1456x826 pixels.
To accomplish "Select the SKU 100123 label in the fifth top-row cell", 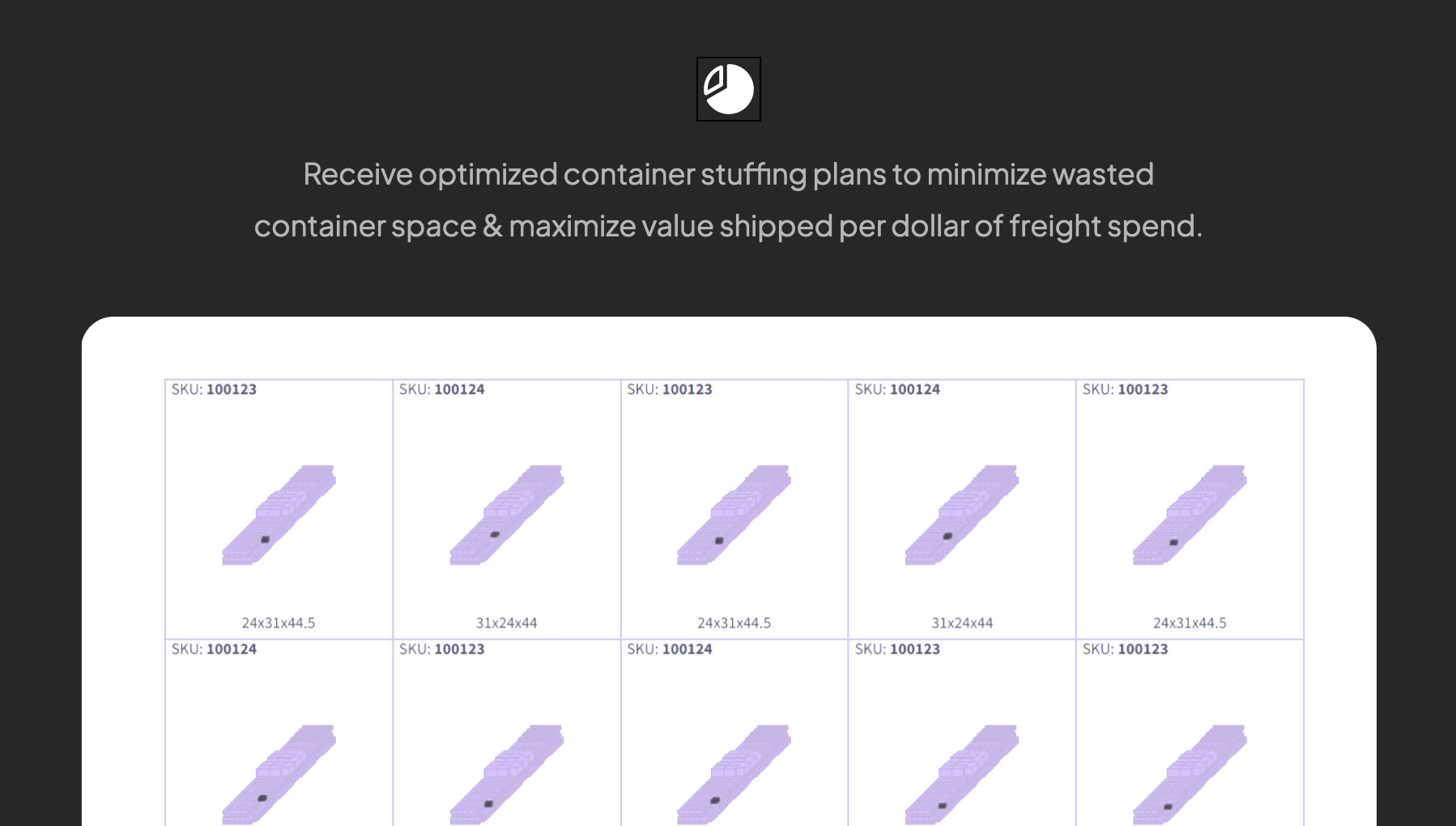I will (x=1126, y=390).
